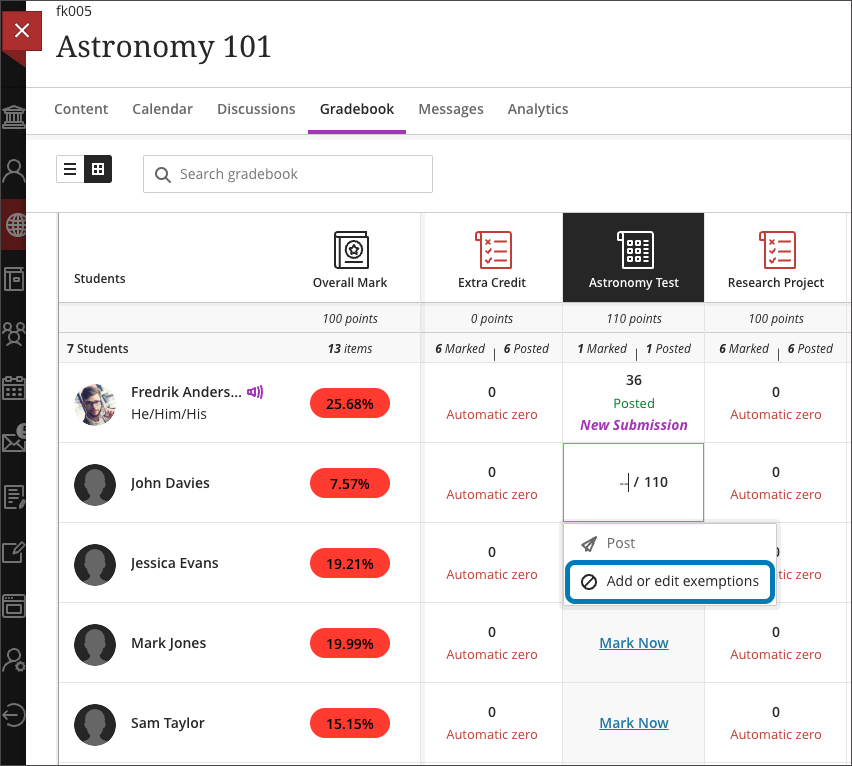Screen dimensions: 852x766
Task: Select Add or edit exemptions
Action: point(670,581)
